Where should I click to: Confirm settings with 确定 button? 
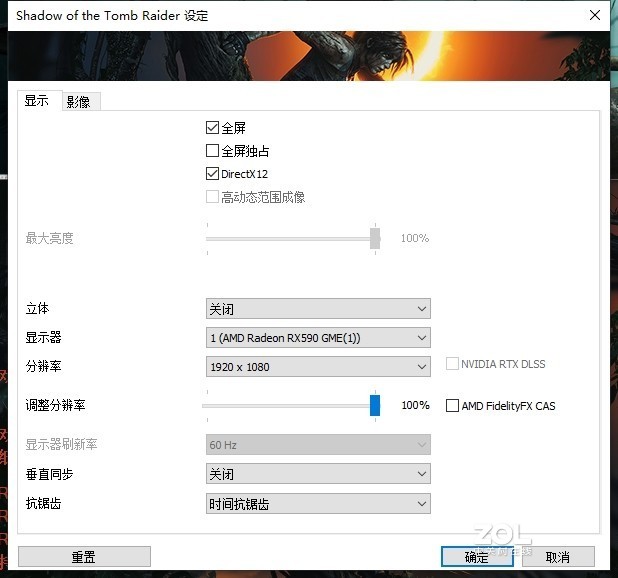click(x=477, y=556)
